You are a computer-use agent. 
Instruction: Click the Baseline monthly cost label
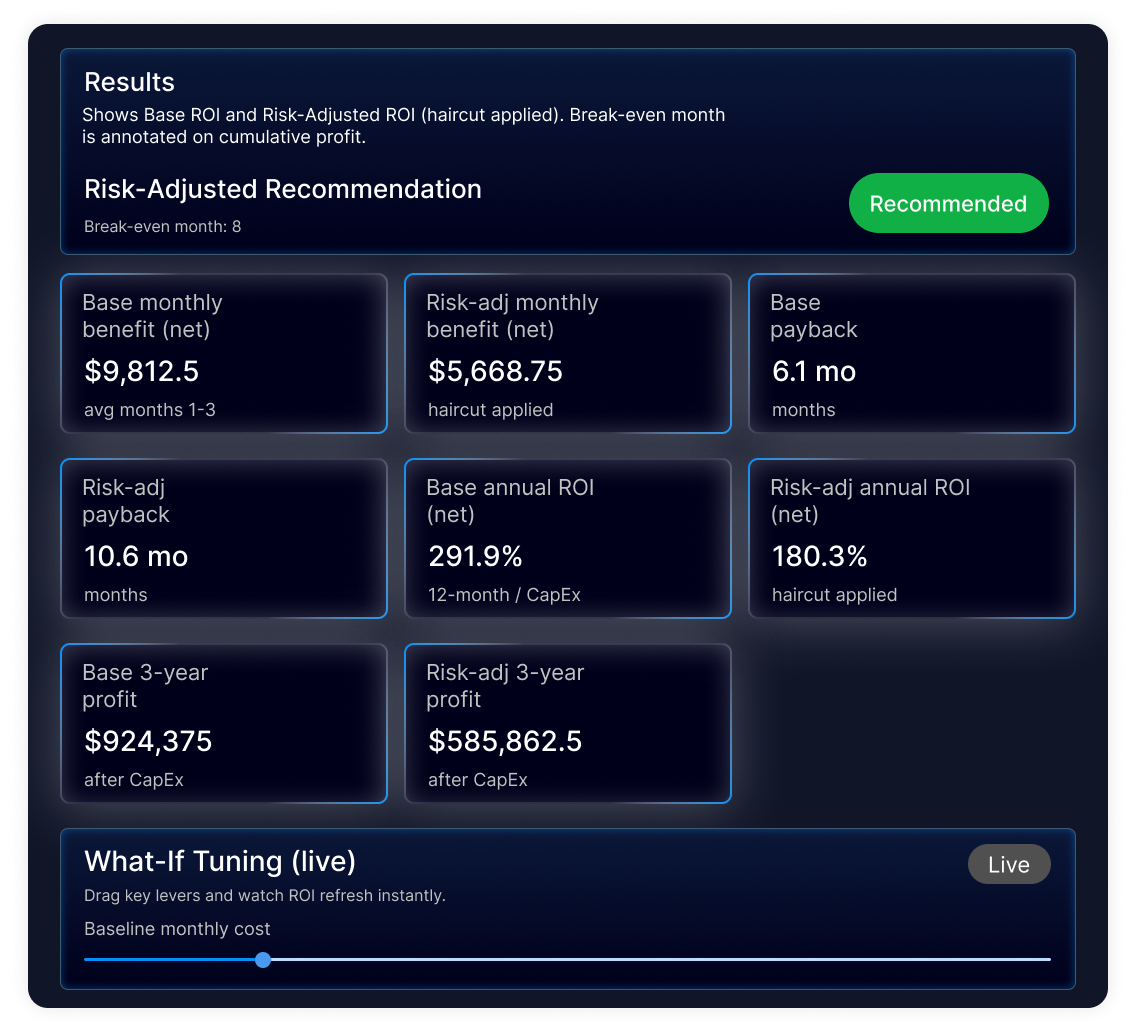click(177, 929)
